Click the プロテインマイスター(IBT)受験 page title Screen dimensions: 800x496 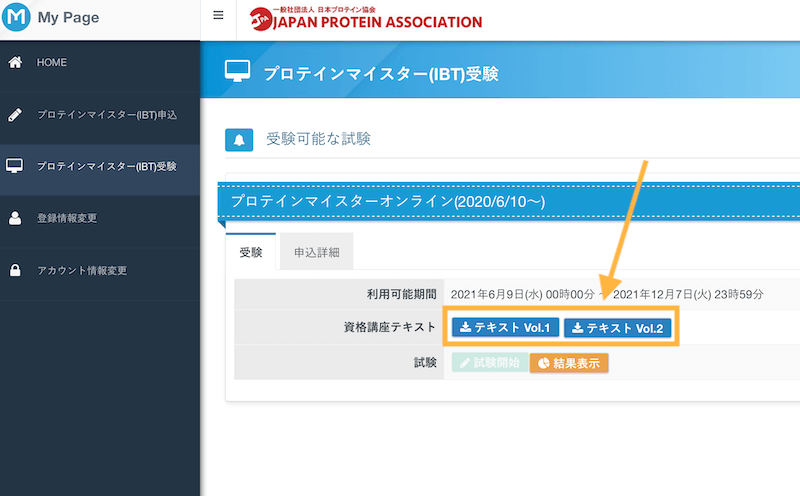[381, 74]
